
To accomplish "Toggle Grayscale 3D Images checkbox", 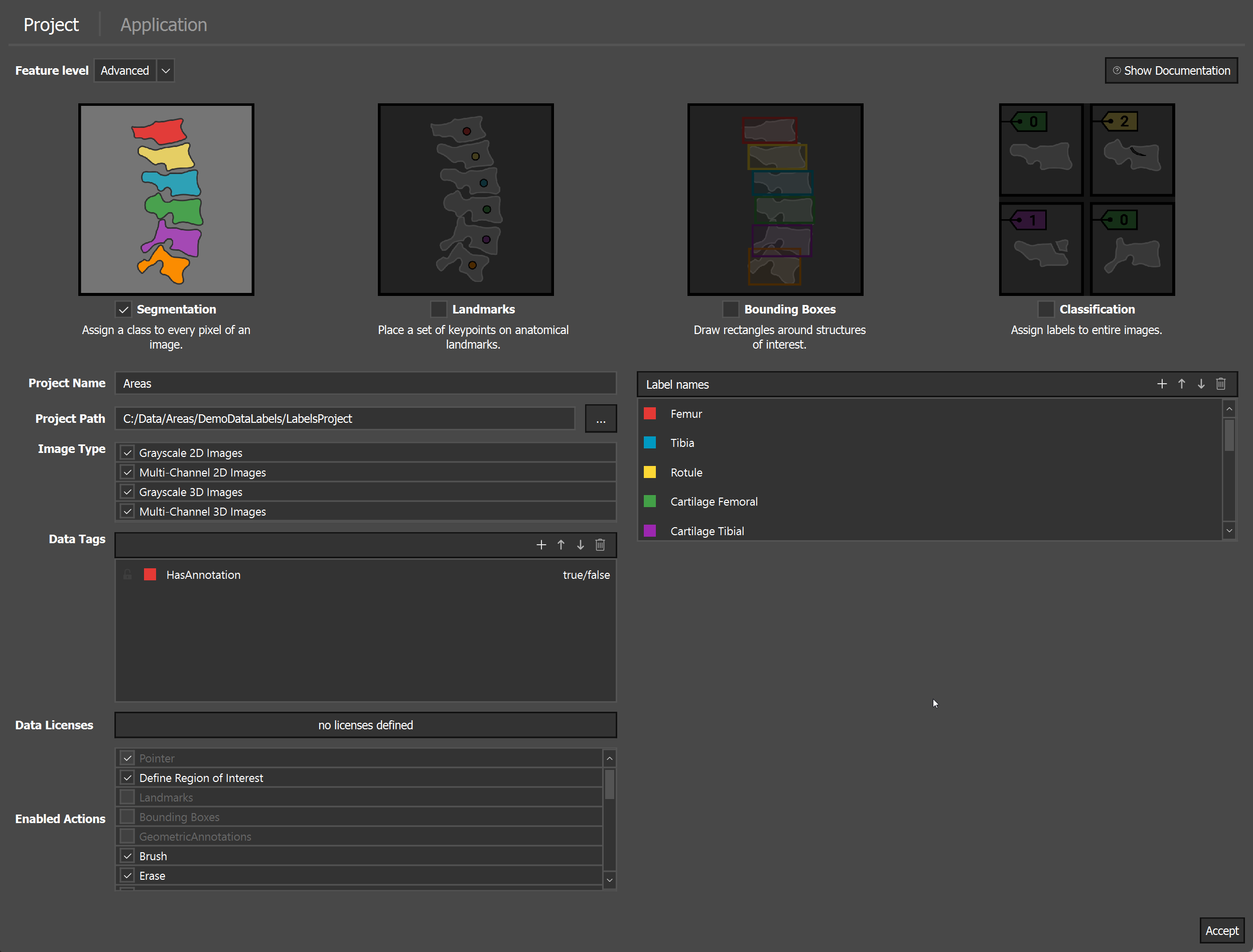I will (x=127, y=492).
